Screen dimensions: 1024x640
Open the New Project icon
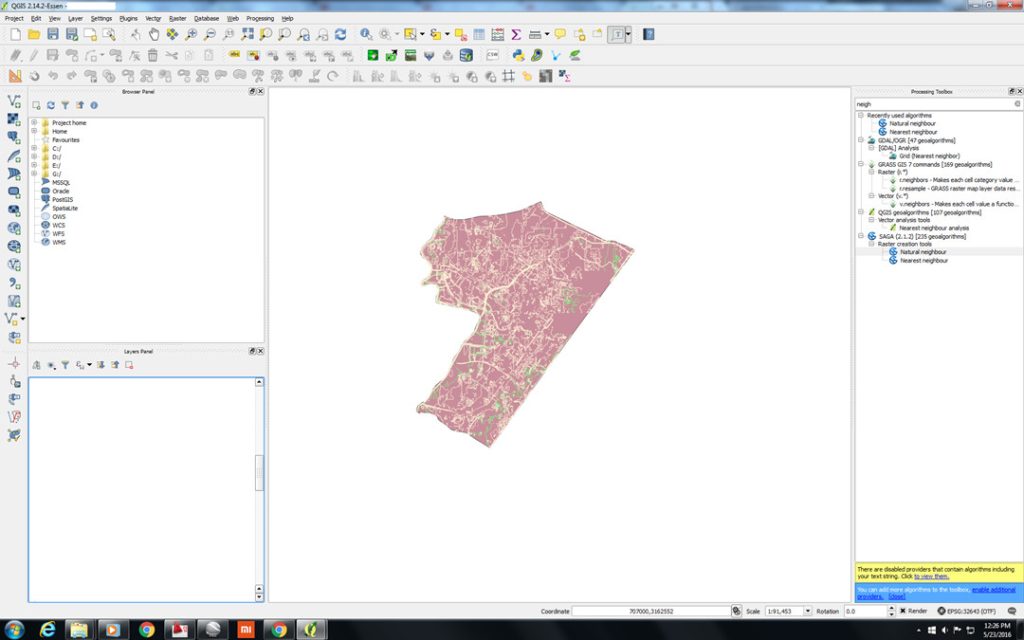pos(14,34)
